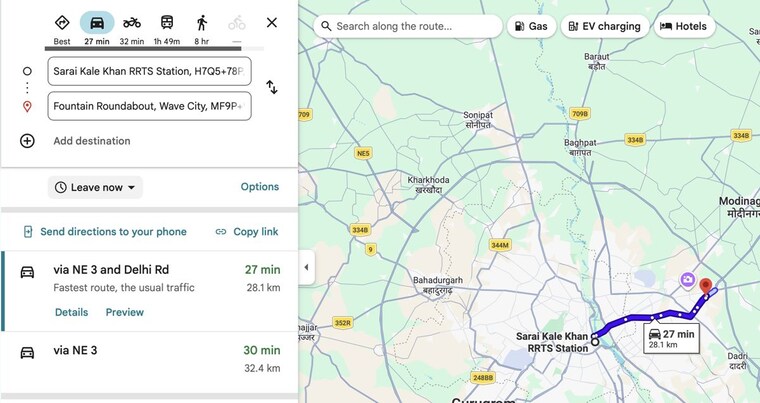760x403 pixels.
Task: Open Preview for the fastest route
Action: pos(125,312)
